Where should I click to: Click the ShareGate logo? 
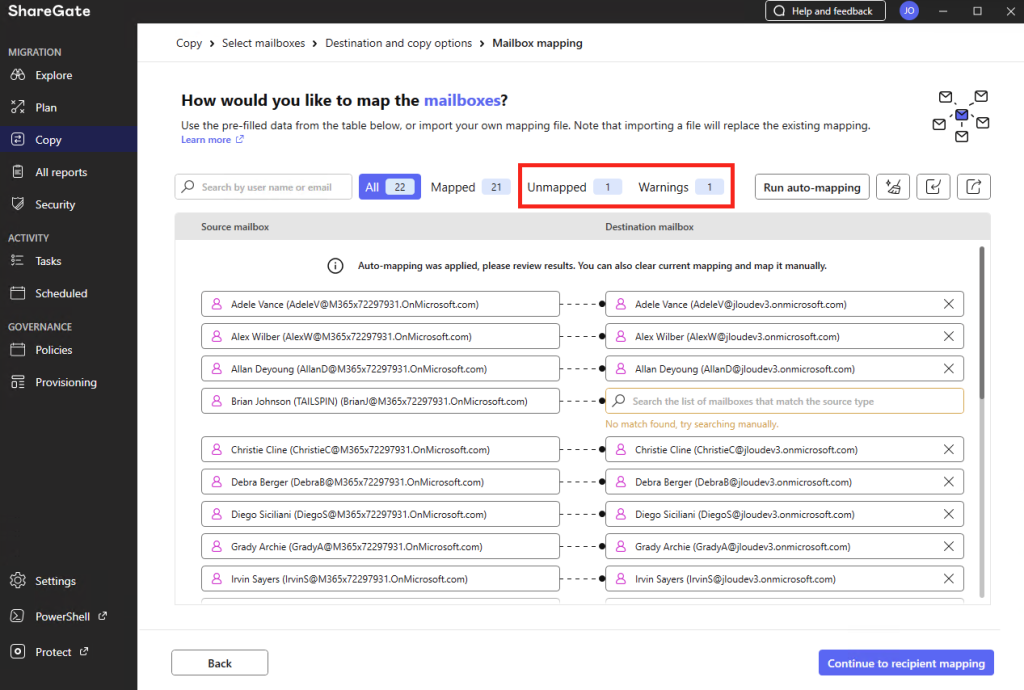[x=49, y=11]
